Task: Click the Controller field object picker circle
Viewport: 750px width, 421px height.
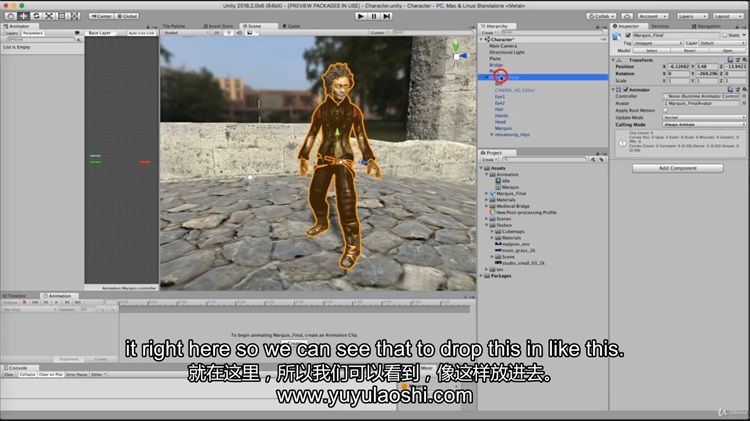Action: click(744, 96)
